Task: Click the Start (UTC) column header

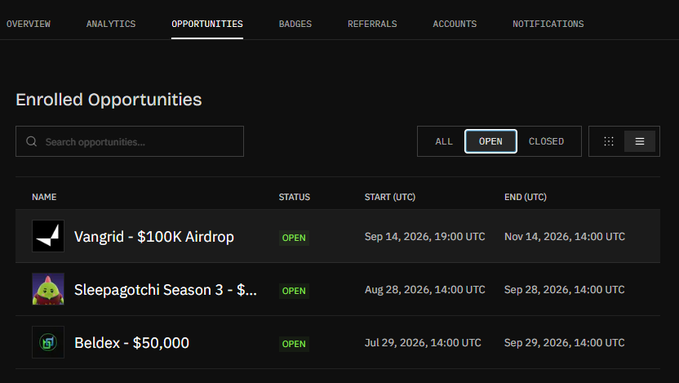Action: point(390,197)
